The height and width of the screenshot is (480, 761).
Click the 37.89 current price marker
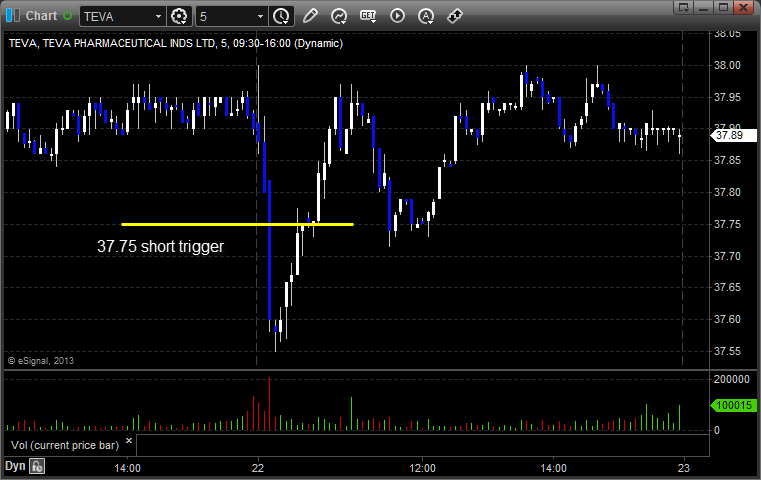733,135
